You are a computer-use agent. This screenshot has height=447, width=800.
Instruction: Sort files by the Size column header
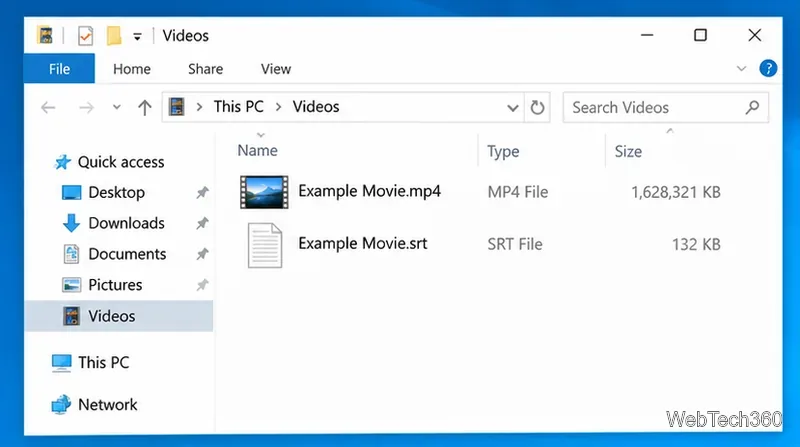(x=628, y=151)
